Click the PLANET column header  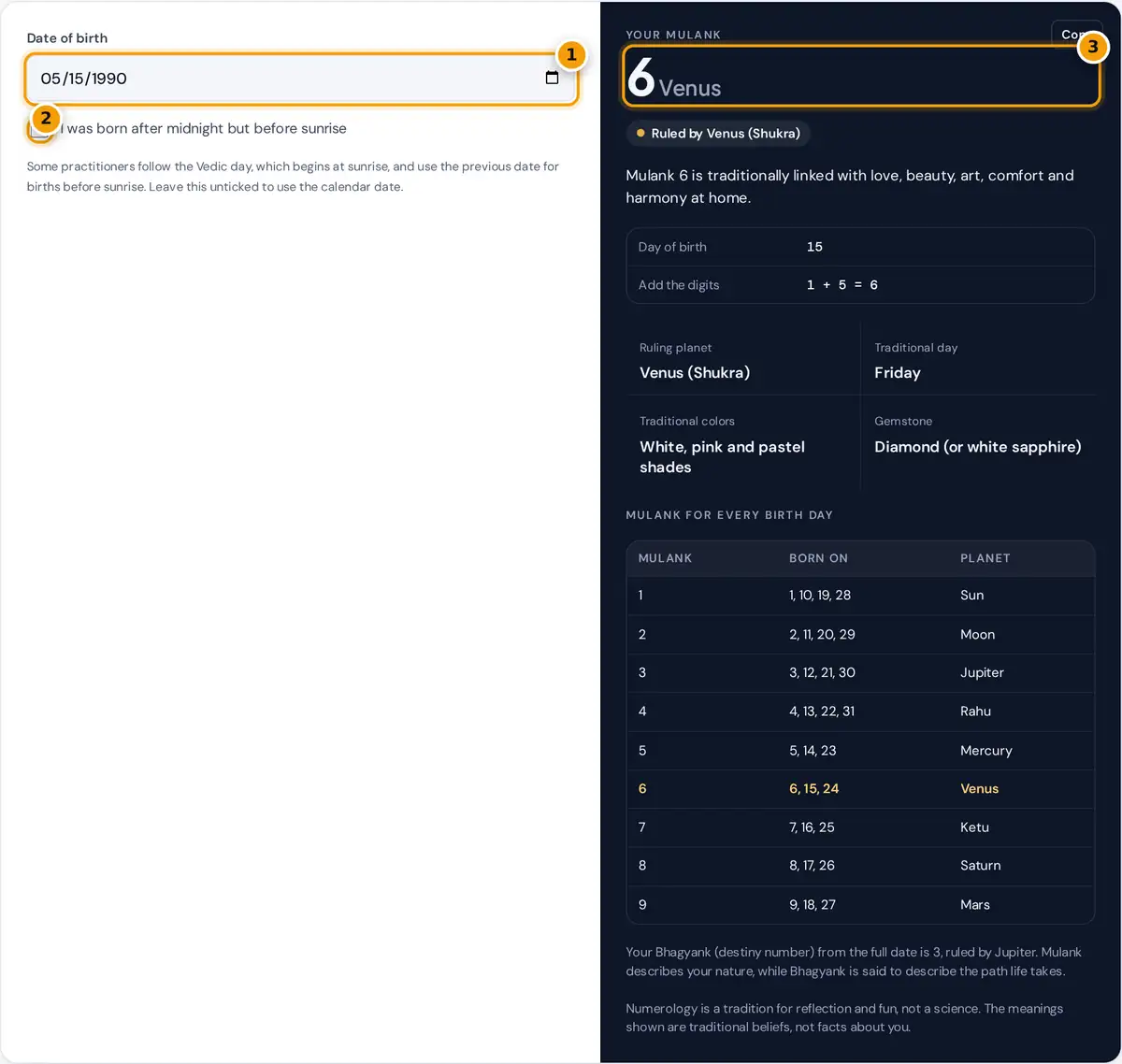985,558
